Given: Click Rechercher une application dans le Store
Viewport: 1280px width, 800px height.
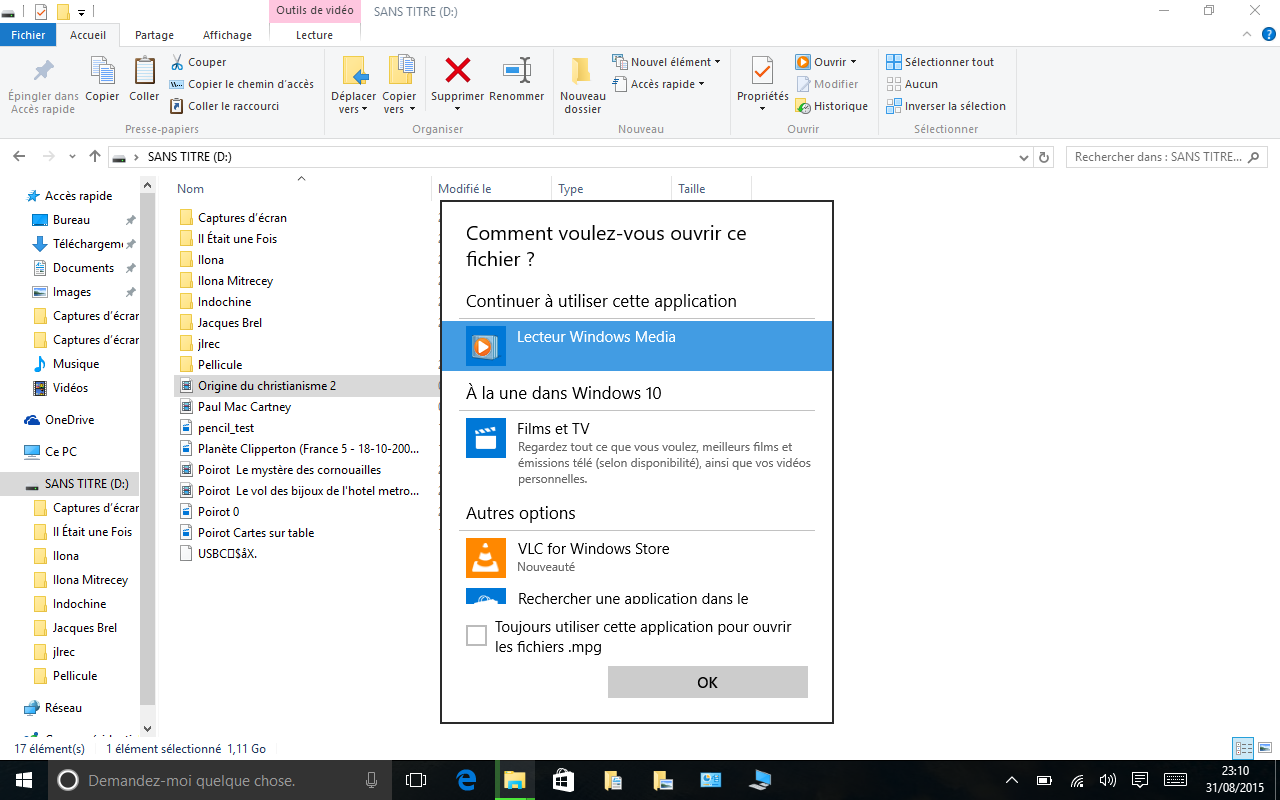Looking at the screenshot, I should [x=637, y=597].
